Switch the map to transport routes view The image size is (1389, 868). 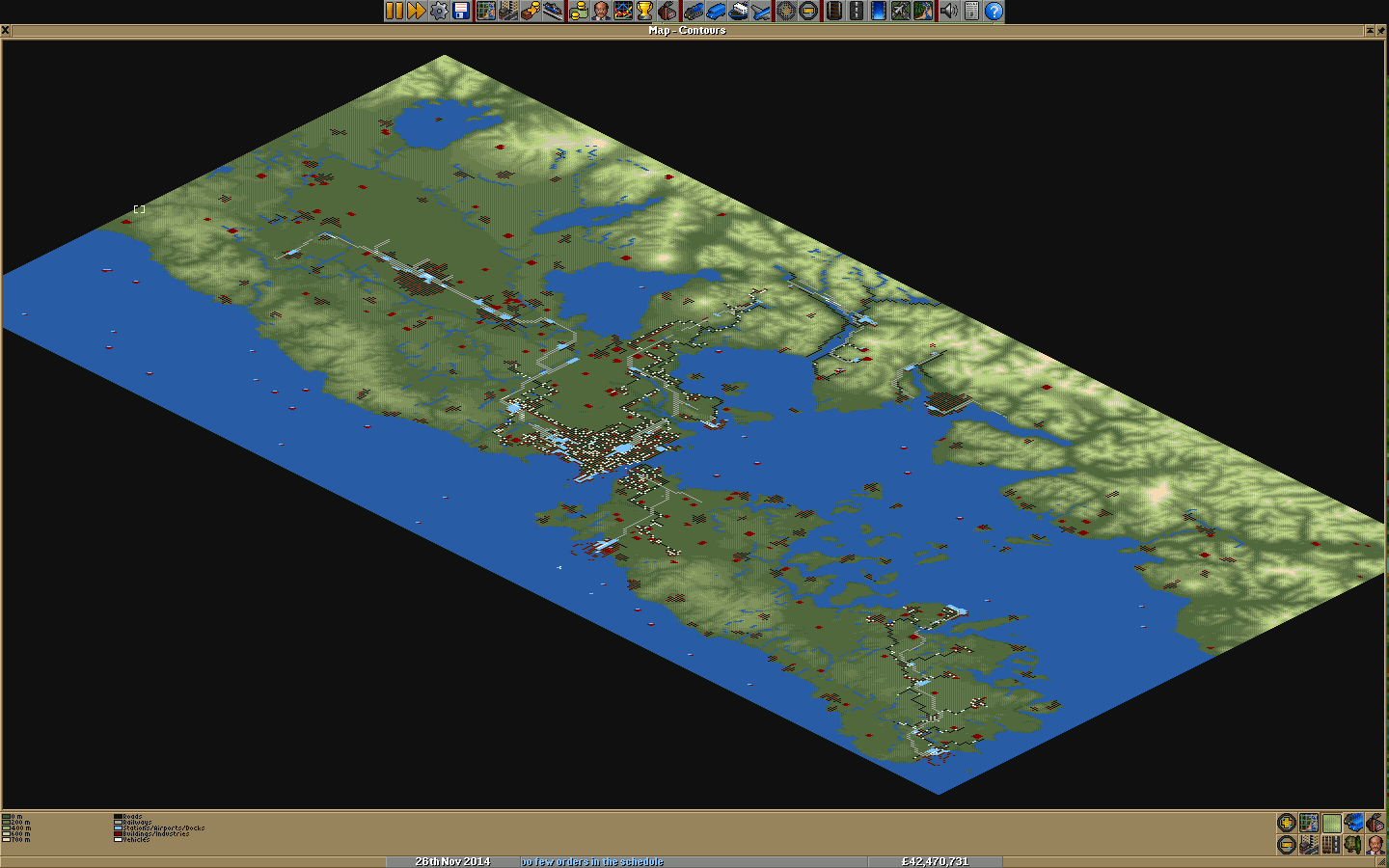[1331, 845]
